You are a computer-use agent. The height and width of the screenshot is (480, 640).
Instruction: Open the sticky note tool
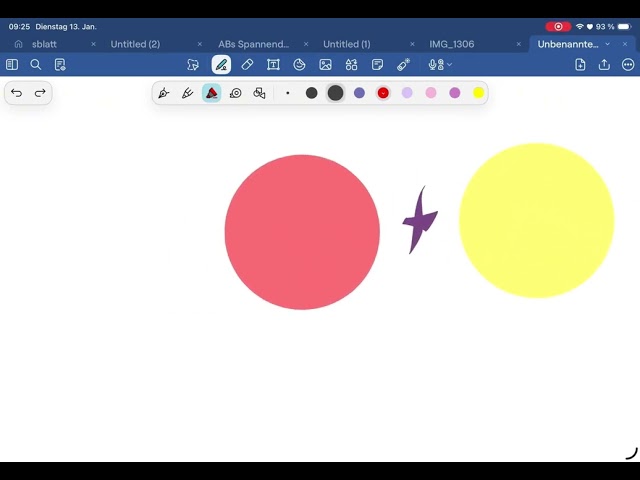click(377, 64)
